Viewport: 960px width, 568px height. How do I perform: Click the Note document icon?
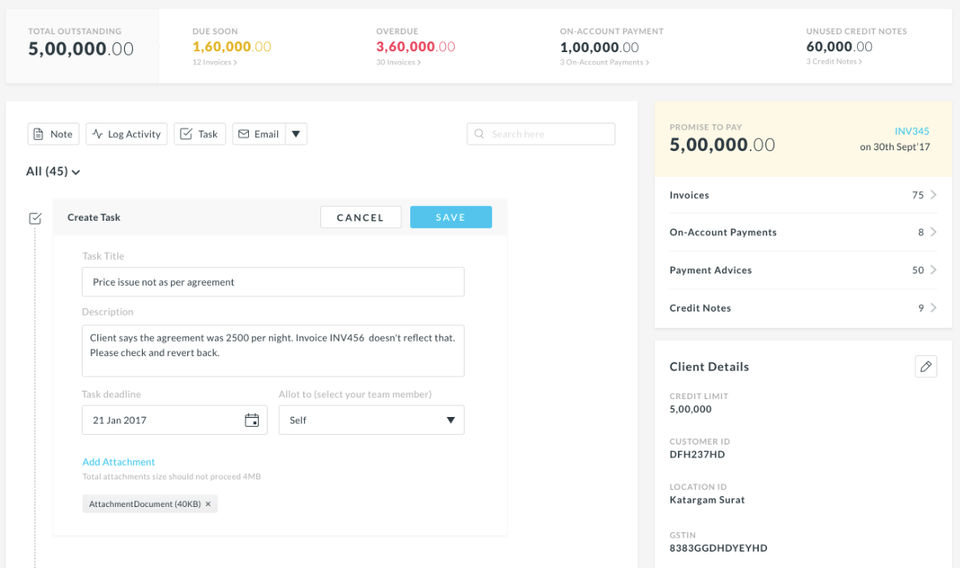click(x=38, y=134)
